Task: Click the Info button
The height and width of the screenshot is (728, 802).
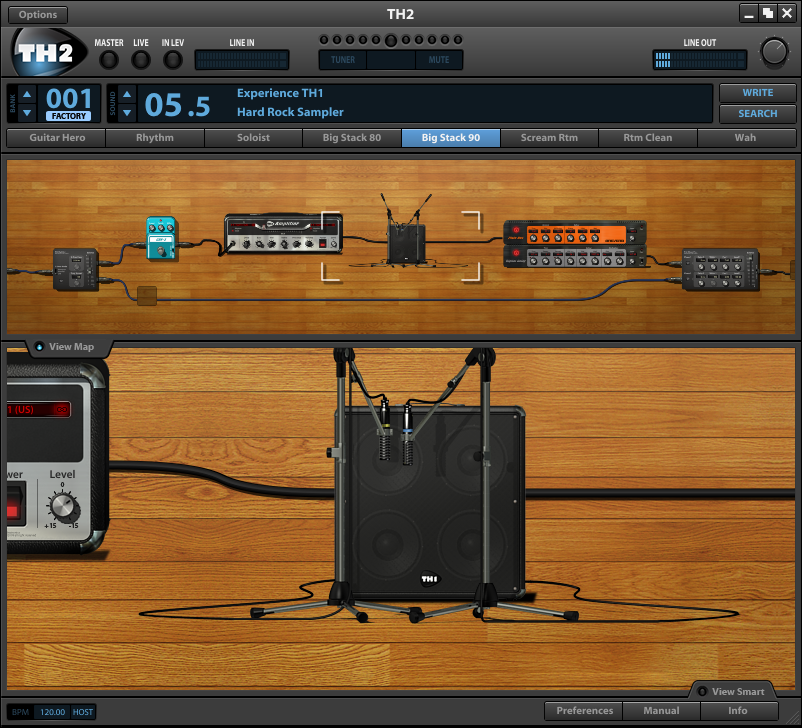Action: pyautogui.click(x=738, y=711)
